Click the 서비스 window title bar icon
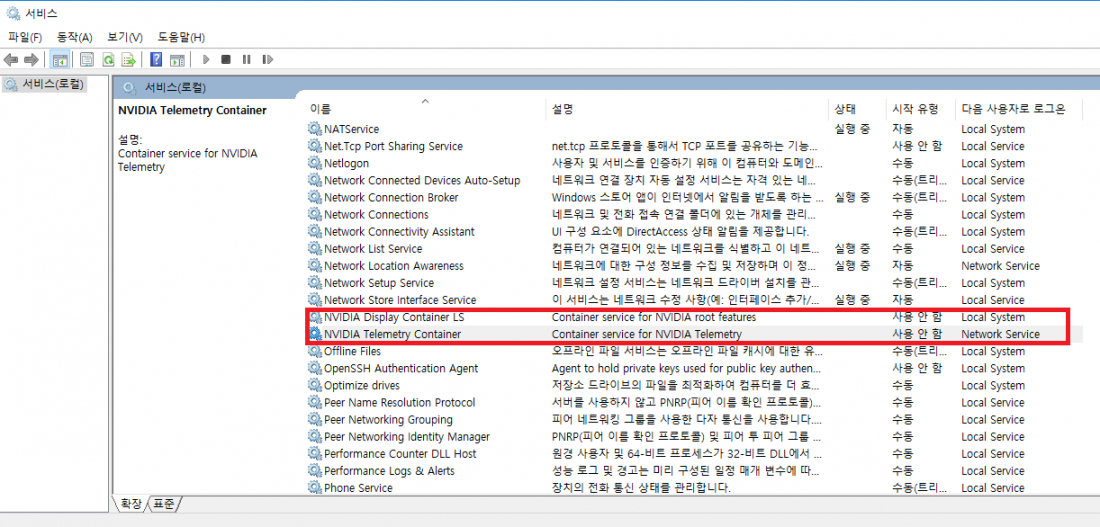The image size is (1100, 527). point(13,13)
